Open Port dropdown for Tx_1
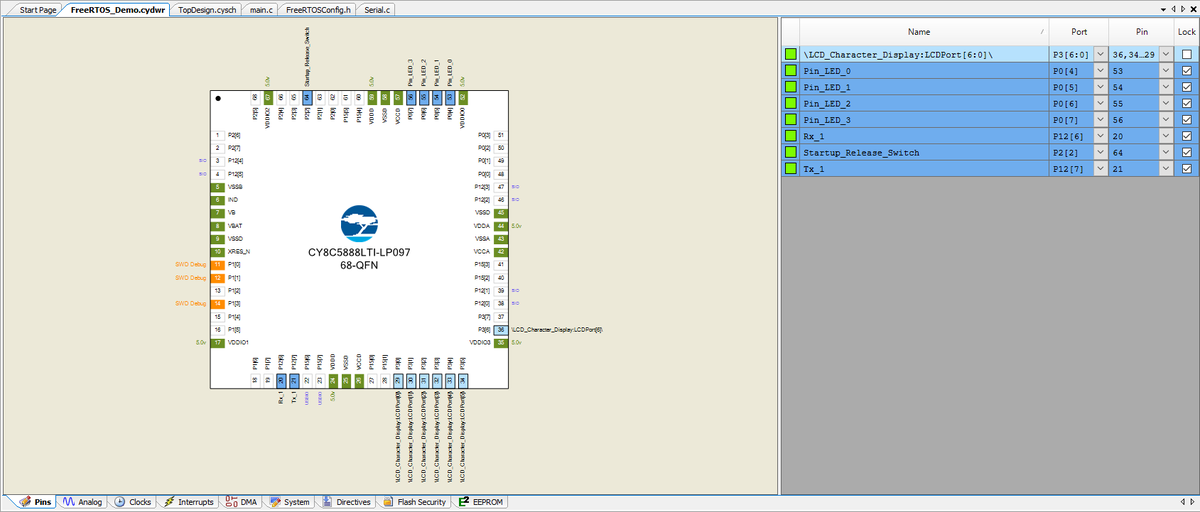This screenshot has height=512, width=1200. 1101,169
